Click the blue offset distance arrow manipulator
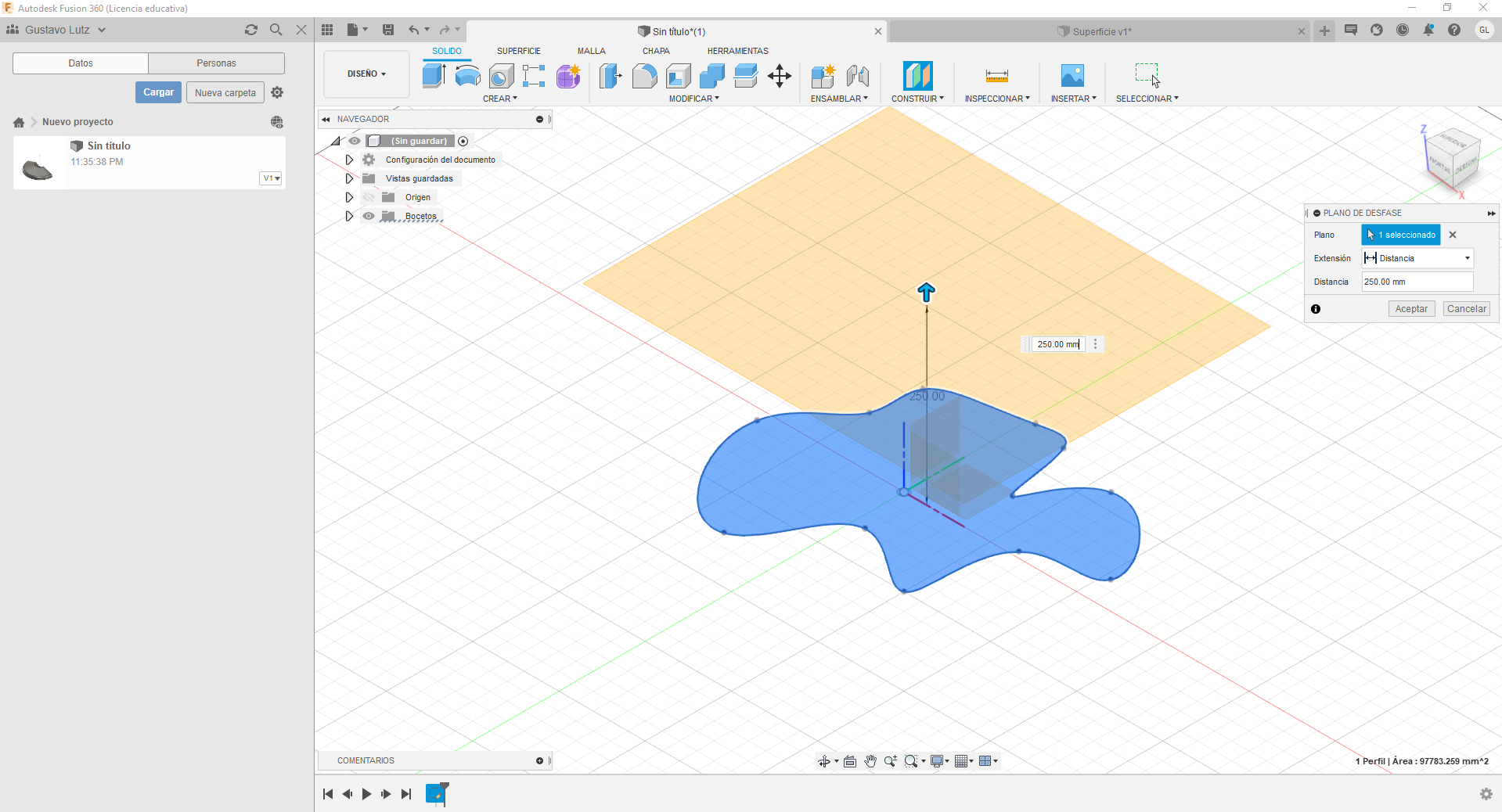 point(926,293)
